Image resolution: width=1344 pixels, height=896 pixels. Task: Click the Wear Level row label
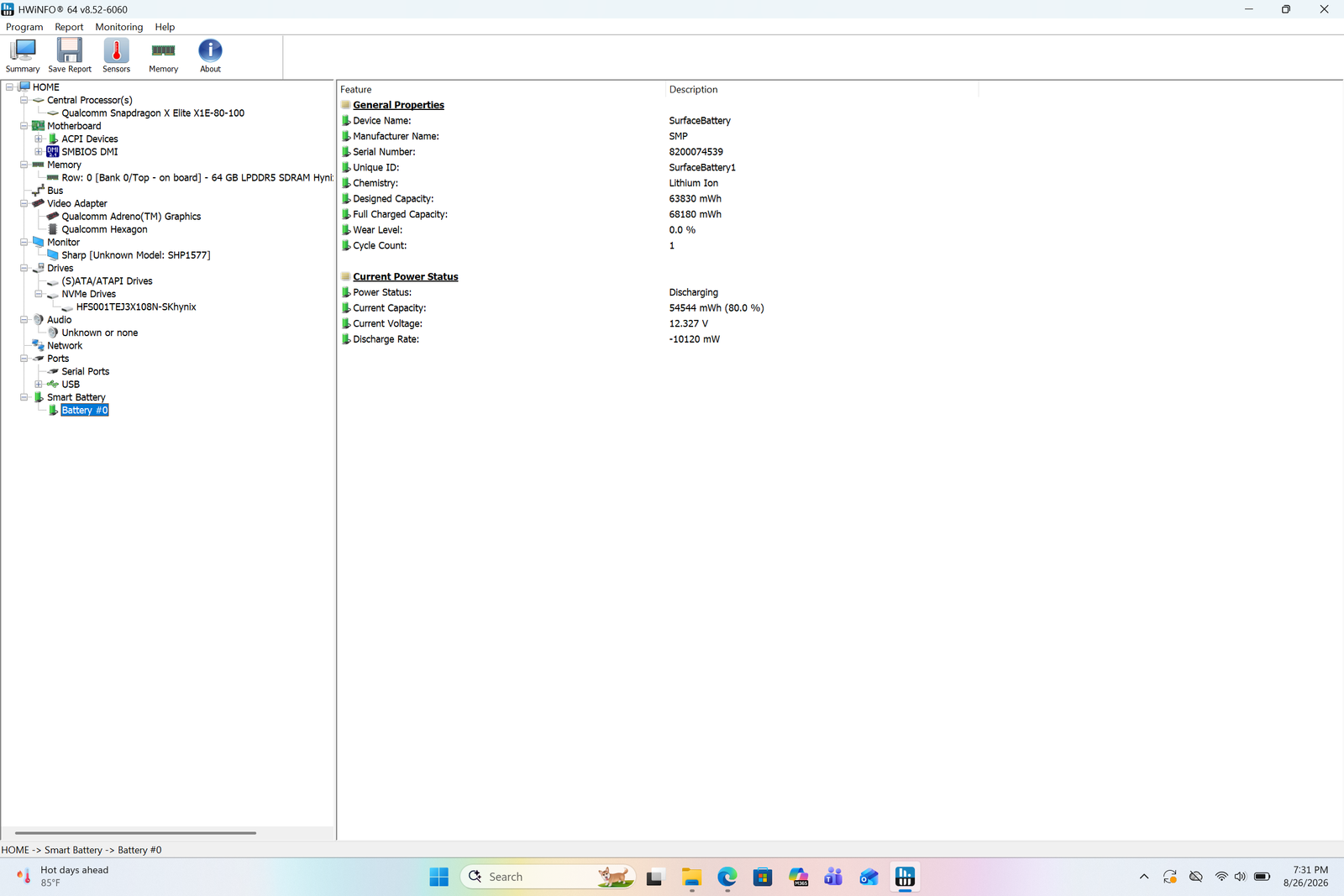[377, 230]
